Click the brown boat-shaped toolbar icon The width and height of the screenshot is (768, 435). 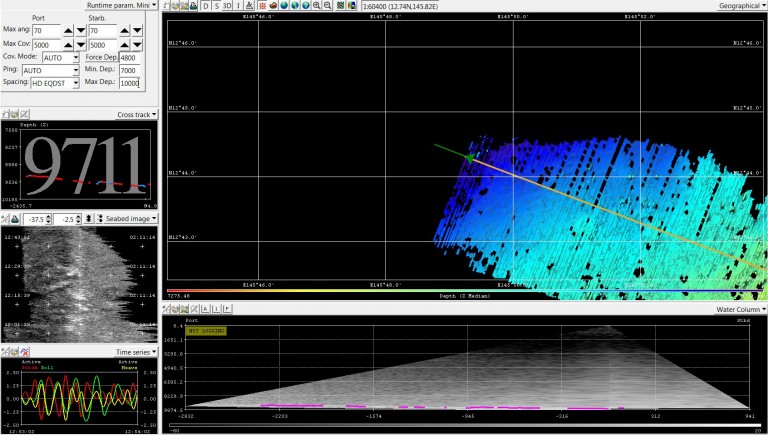click(x=273, y=6)
